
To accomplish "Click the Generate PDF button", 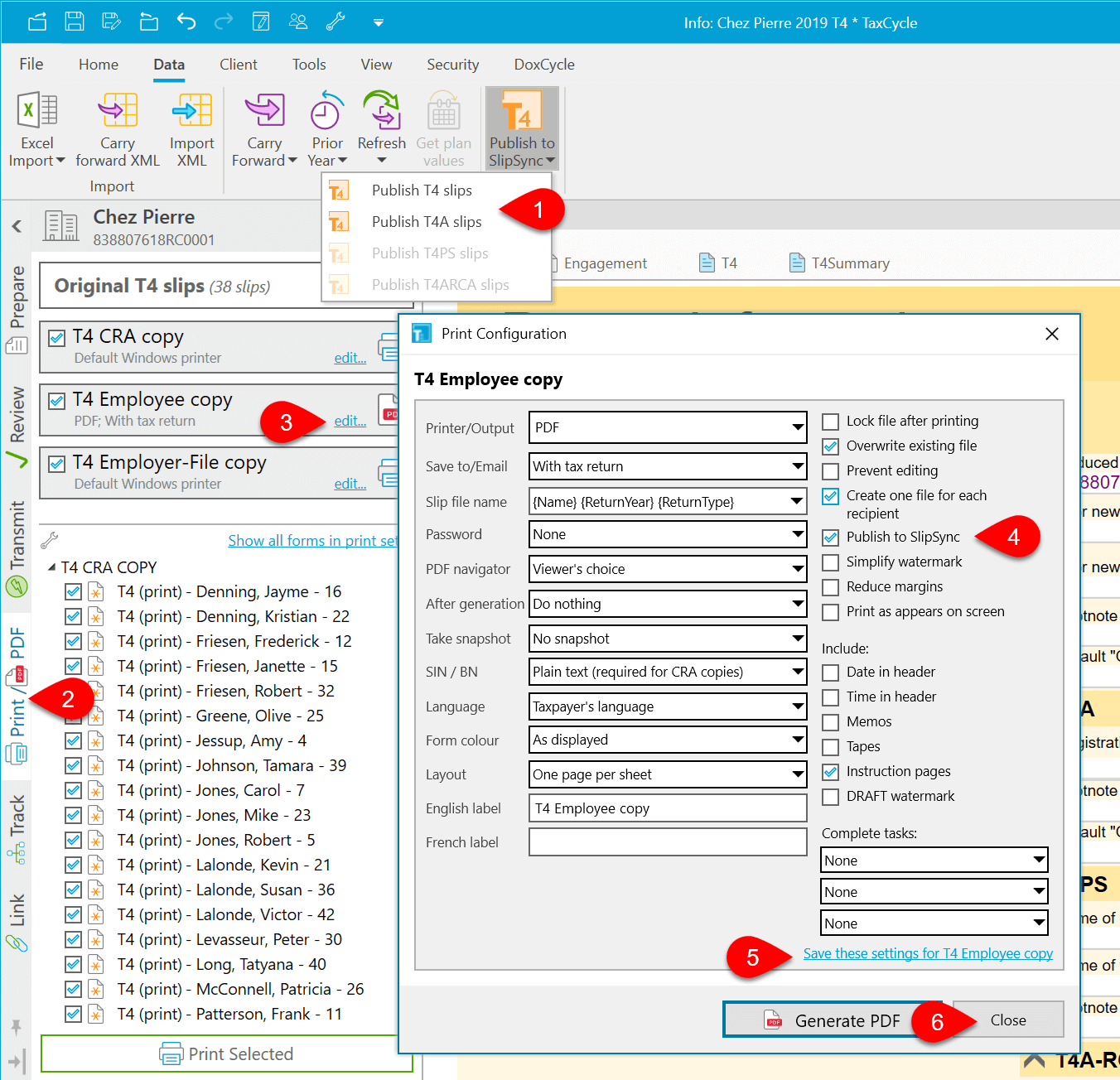I will (833, 1020).
